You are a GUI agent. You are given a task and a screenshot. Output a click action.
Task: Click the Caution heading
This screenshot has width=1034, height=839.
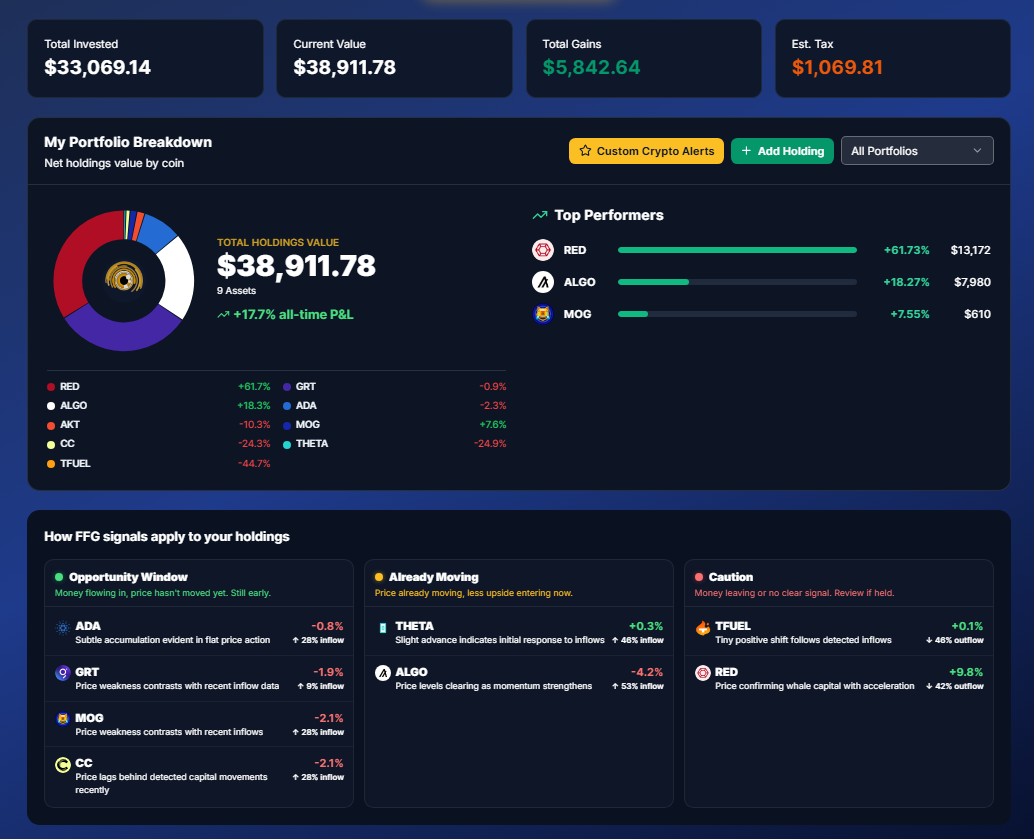coord(731,577)
